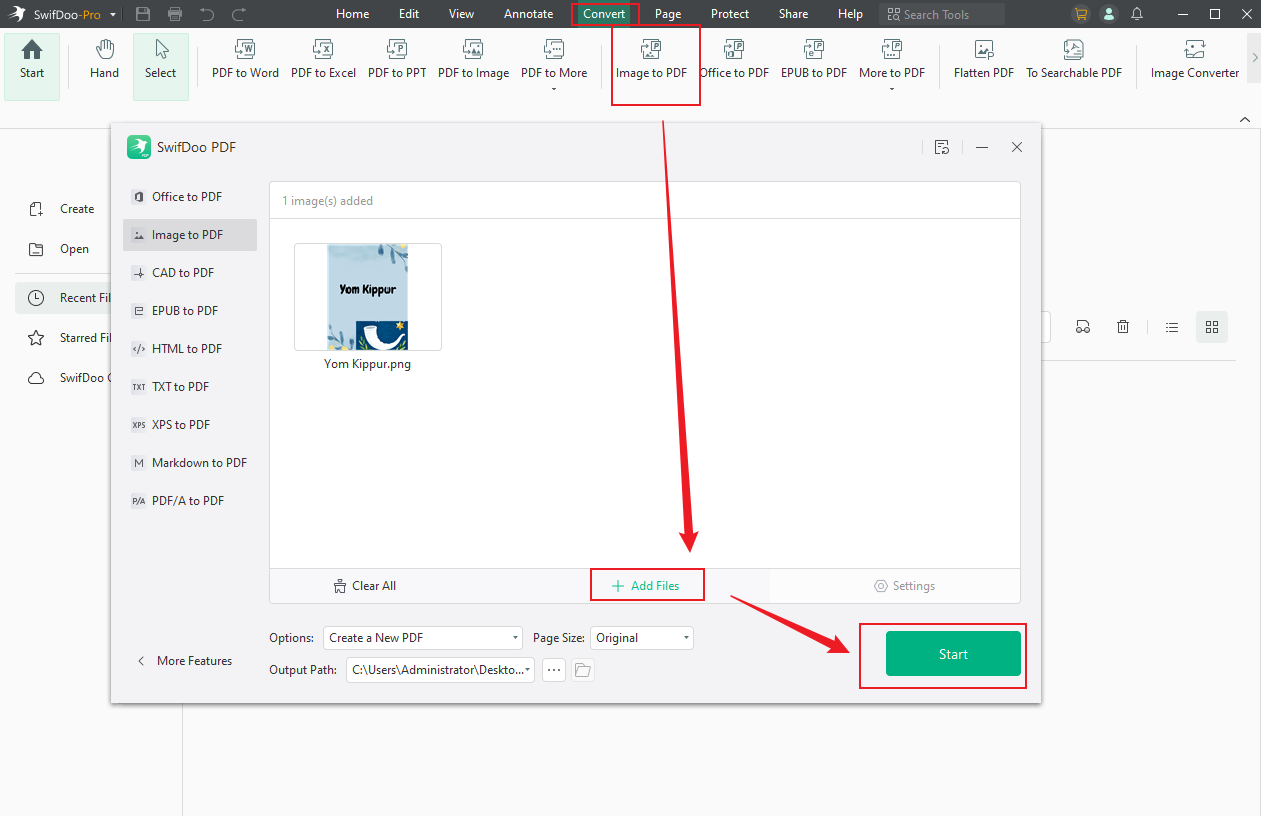
Task: Switch to the Annotate ribbon tab
Action: coord(528,13)
